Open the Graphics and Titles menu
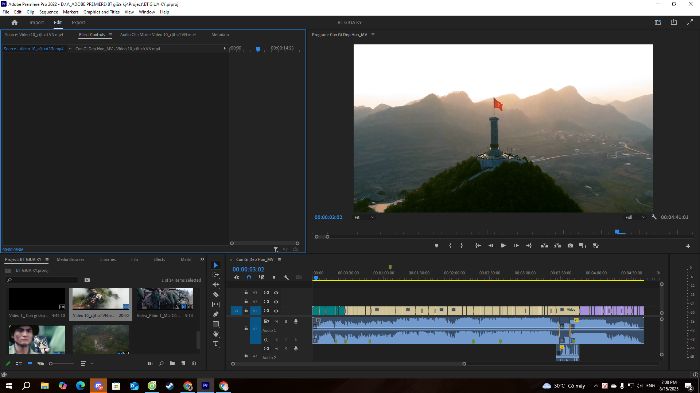 [x=101, y=12]
